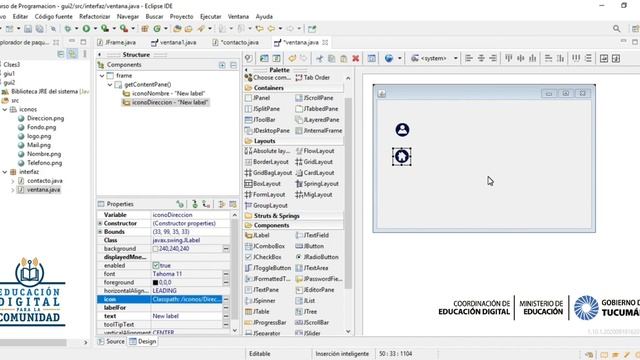Collapse the iconos package in explorer
The height and width of the screenshot is (360, 640).
tap(5, 109)
